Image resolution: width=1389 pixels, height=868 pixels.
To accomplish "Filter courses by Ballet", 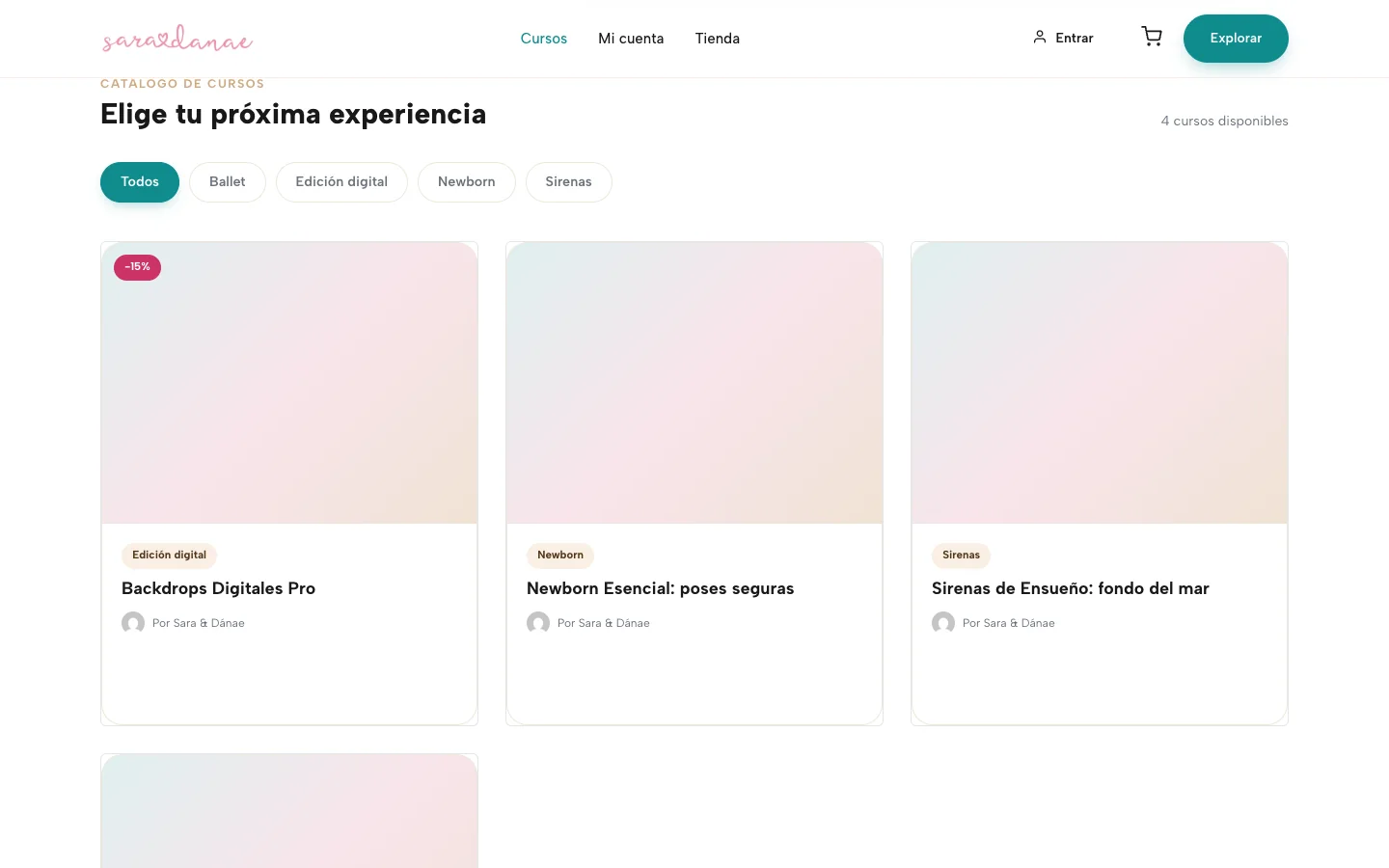I will click(x=228, y=182).
